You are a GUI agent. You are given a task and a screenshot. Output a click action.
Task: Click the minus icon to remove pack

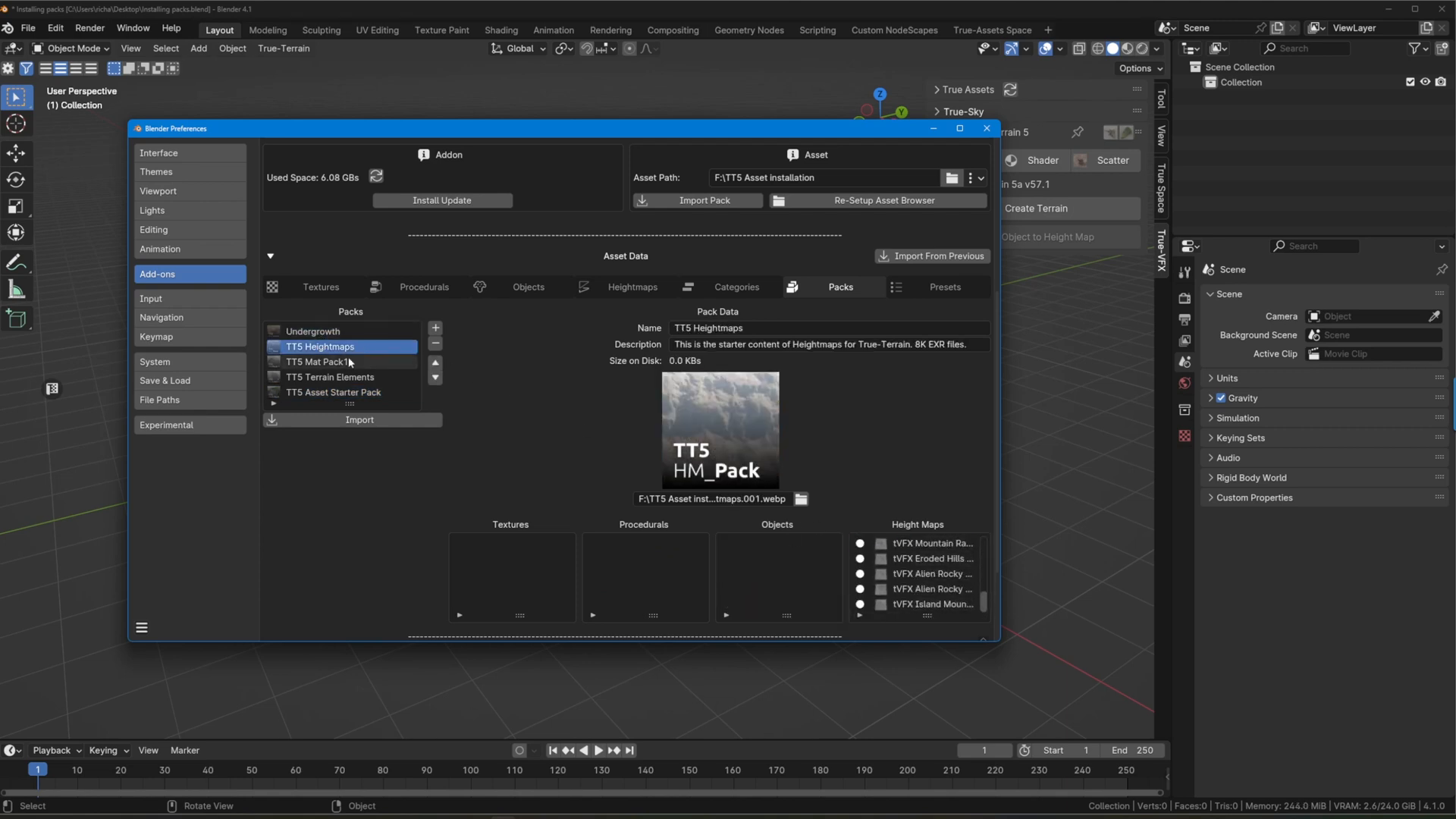(435, 344)
